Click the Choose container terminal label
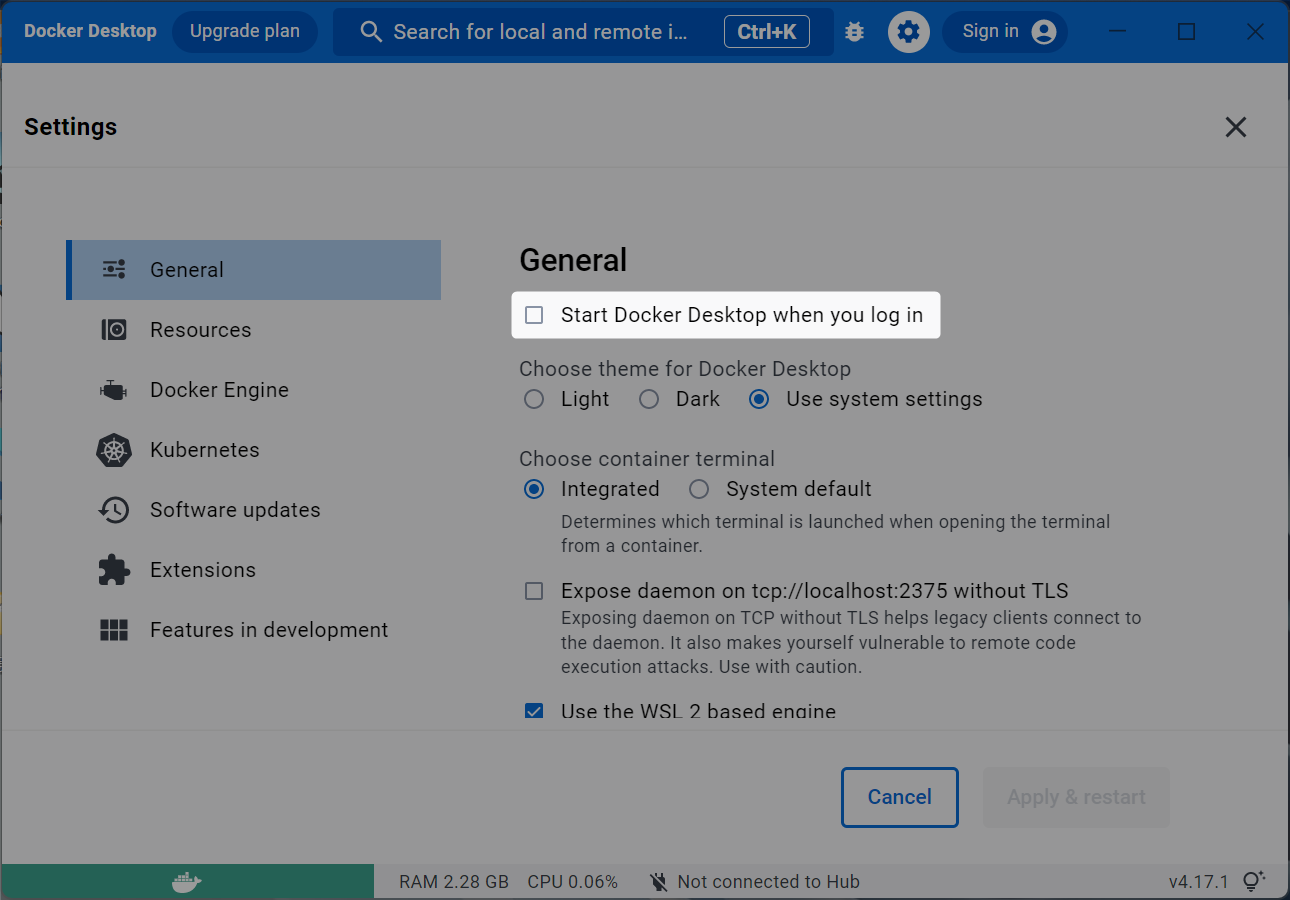The image size is (1290, 900). point(647,459)
